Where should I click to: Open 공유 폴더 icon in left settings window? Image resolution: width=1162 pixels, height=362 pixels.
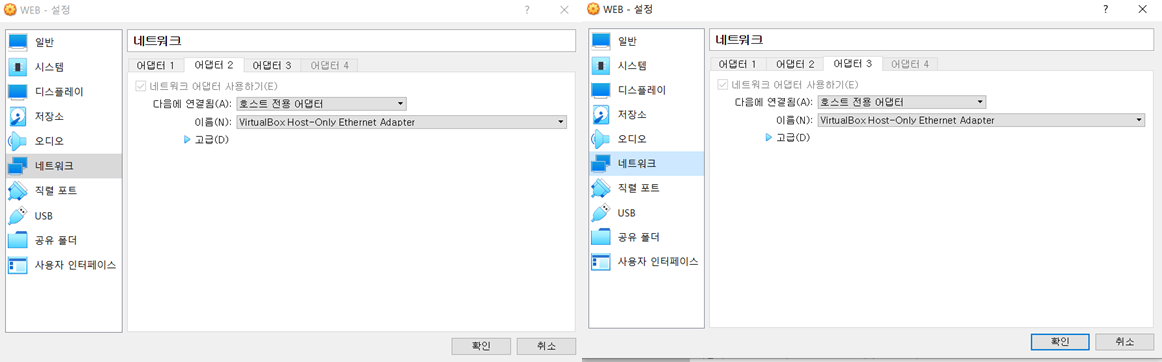click(x=18, y=240)
